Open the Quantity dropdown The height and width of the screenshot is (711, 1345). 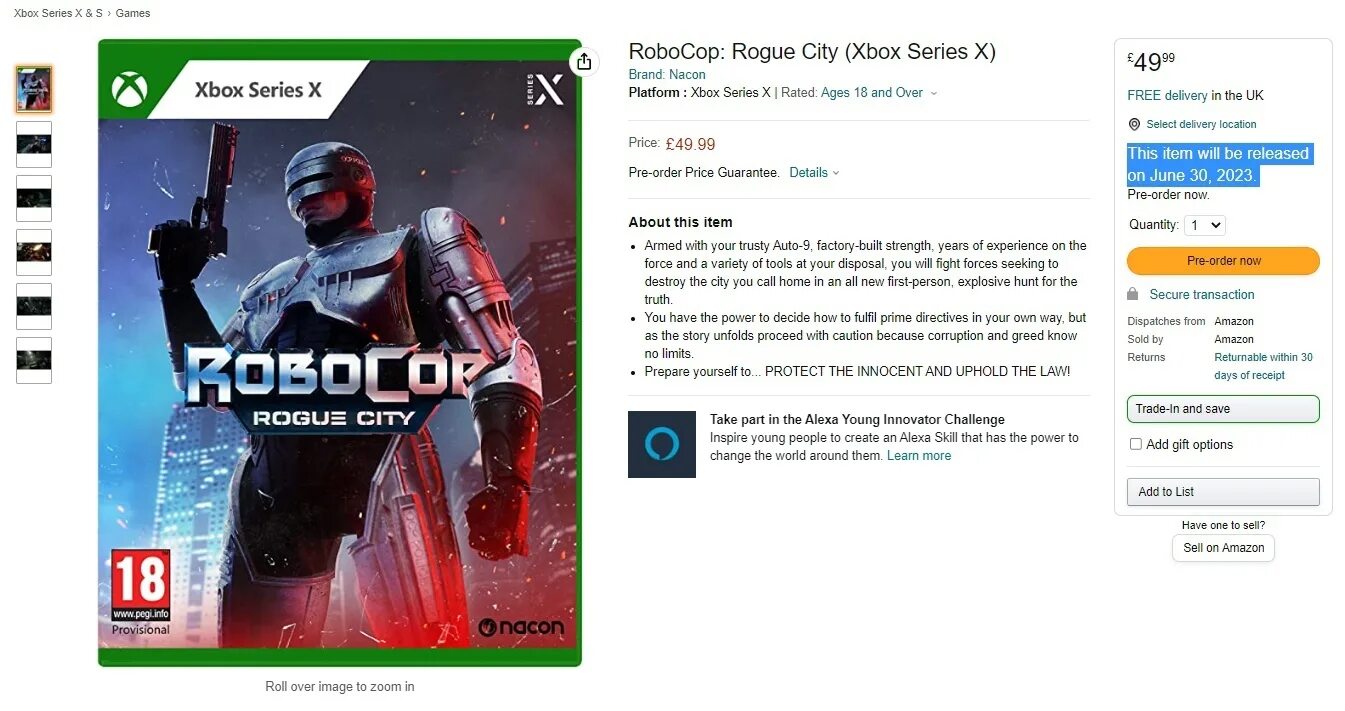[x=1204, y=225]
